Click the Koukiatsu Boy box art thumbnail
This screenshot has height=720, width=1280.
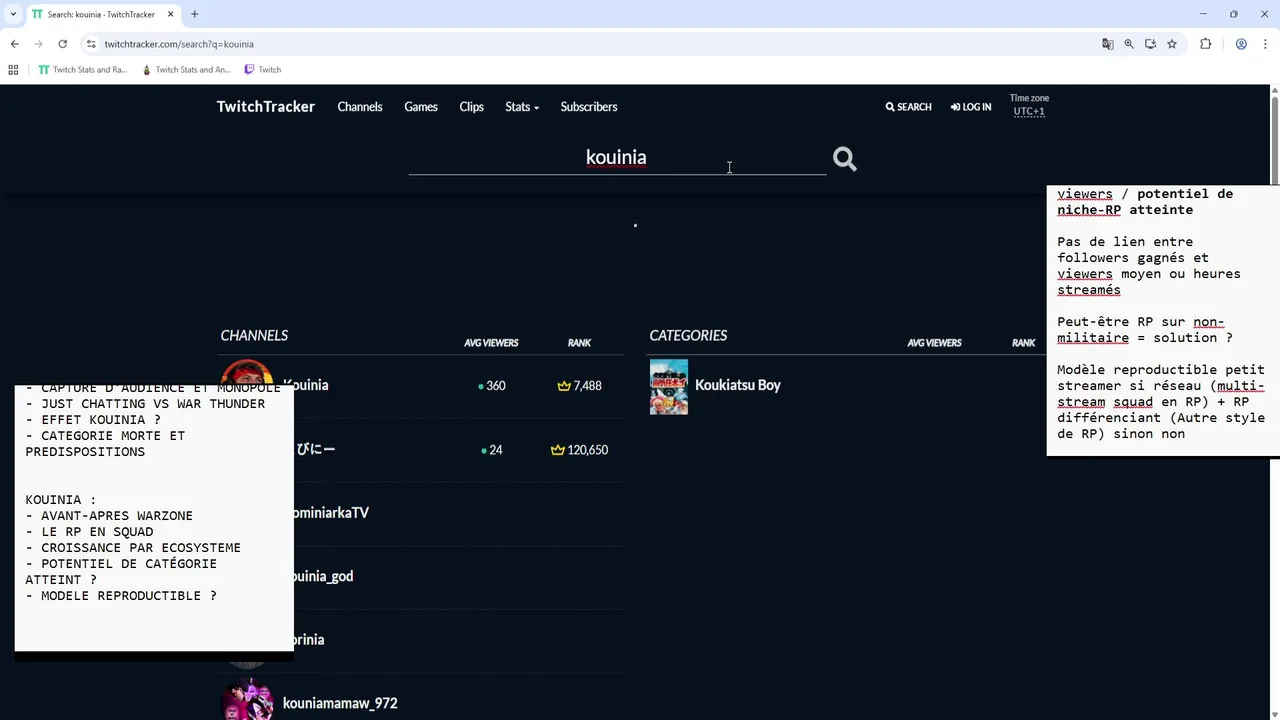[x=669, y=387]
